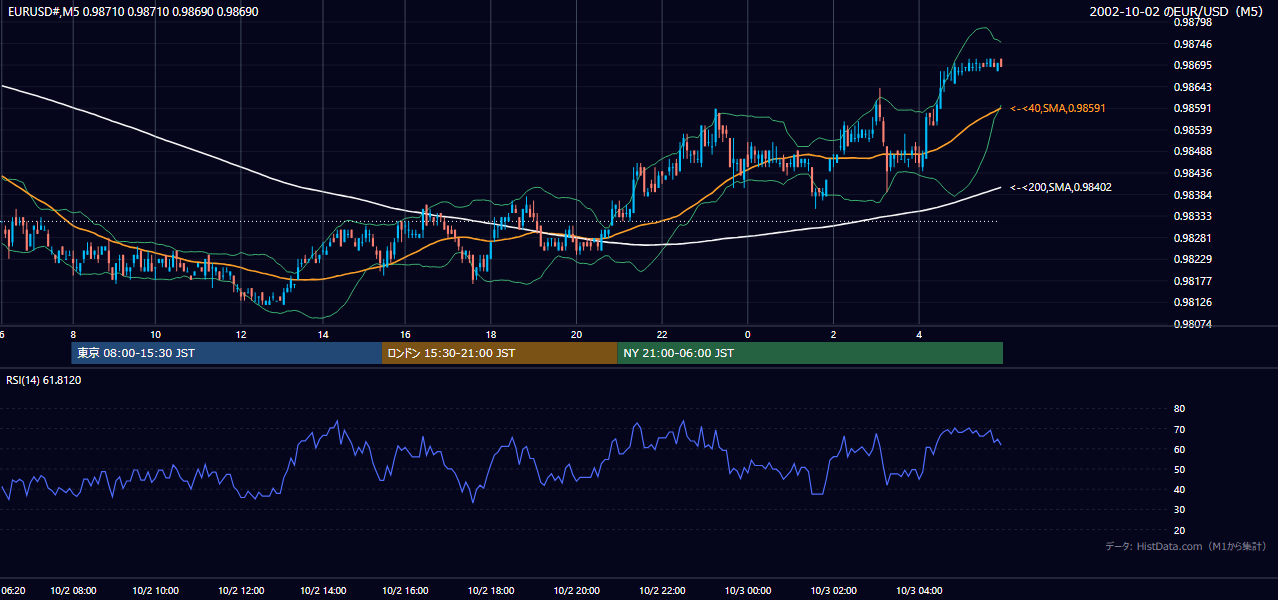This screenshot has height=600, width=1278.
Task: Click hour label 8 under price chart
Action: click(x=72, y=334)
